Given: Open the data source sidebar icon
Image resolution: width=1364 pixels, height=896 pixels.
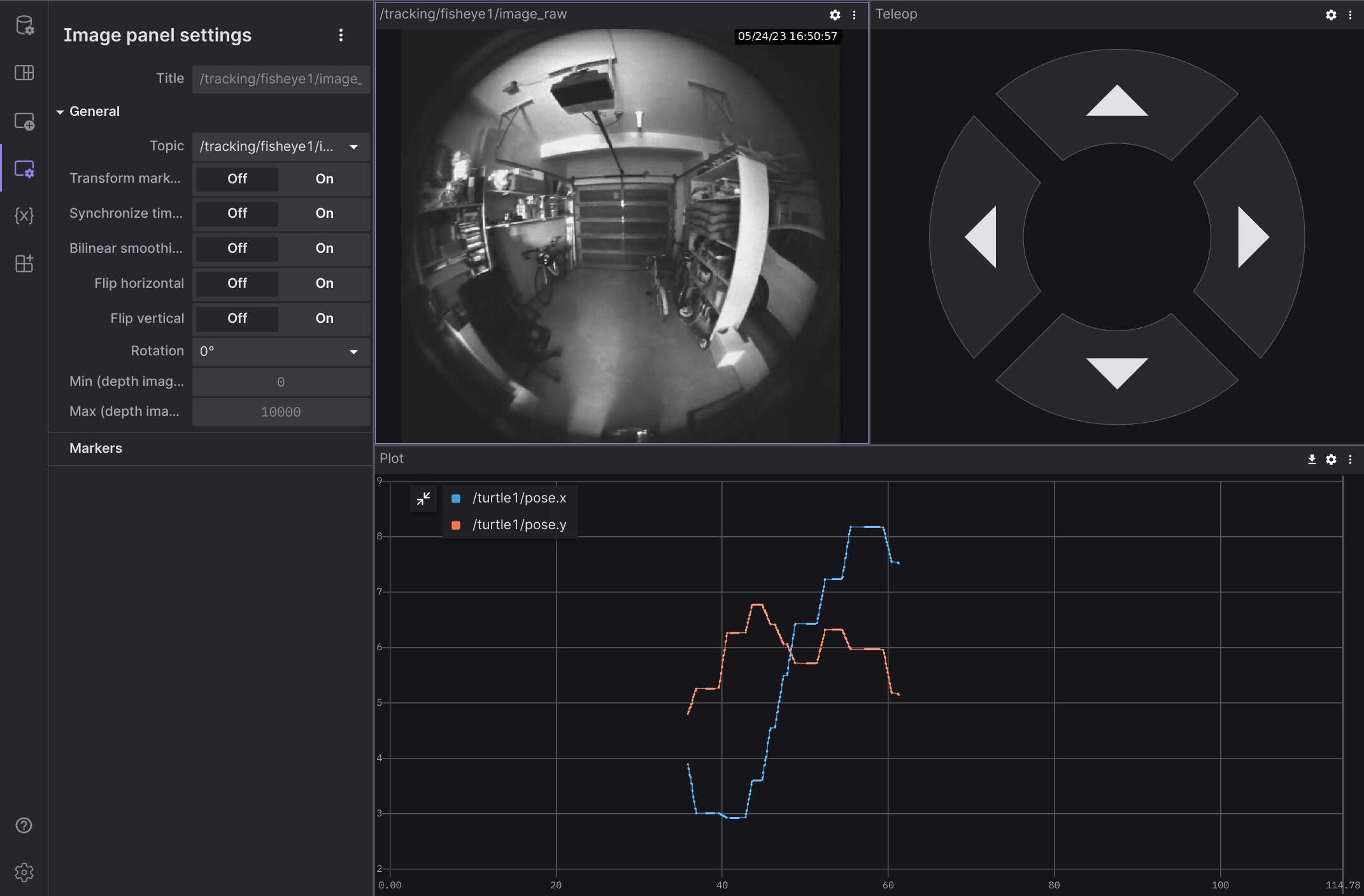Looking at the screenshot, I should [24, 25].
